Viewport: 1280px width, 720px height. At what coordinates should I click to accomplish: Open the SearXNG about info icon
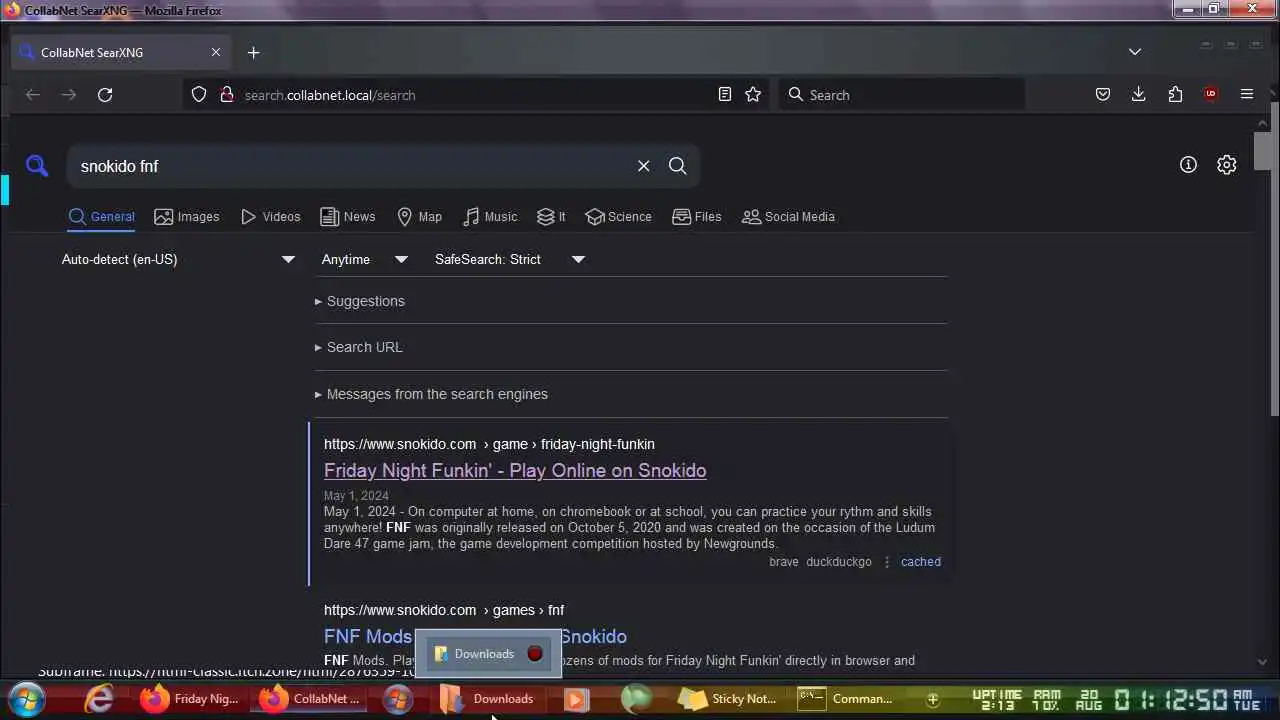[1188, 165]
